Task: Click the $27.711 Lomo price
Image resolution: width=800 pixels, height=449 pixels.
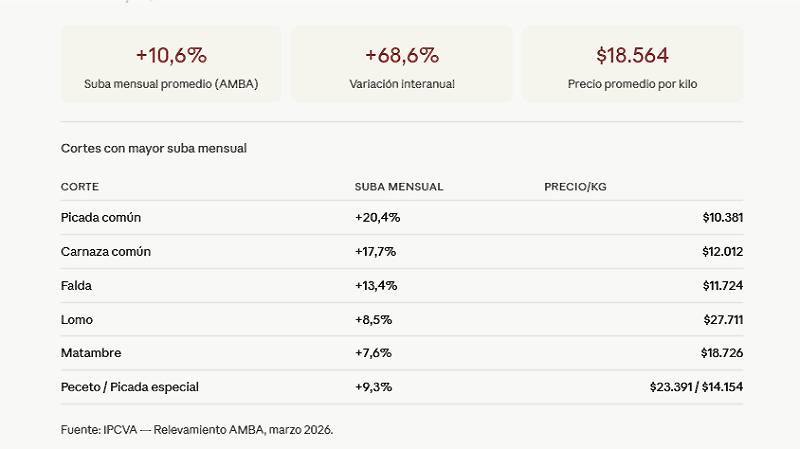Action: tap(723, 319)
